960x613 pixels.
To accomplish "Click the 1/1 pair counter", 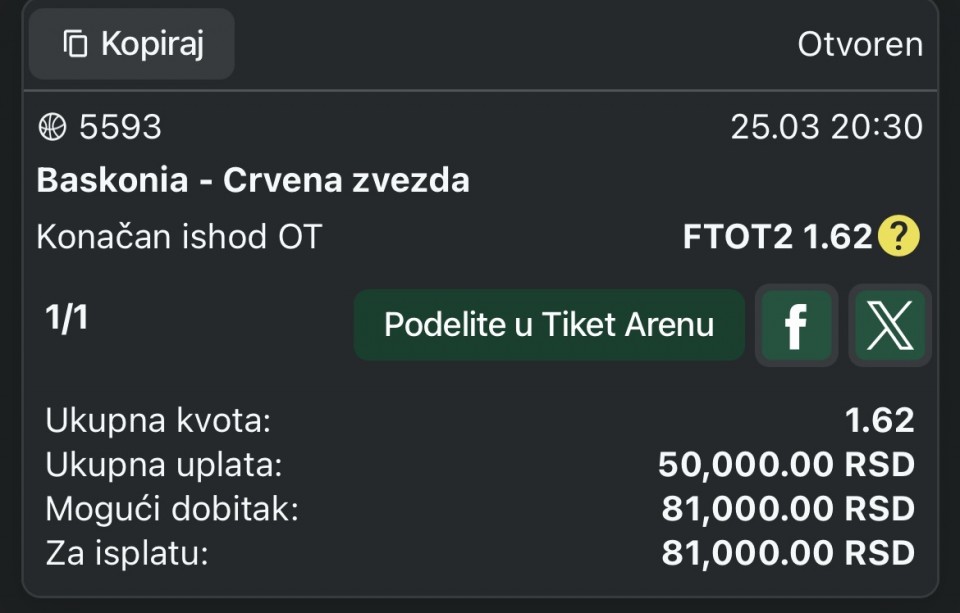I will (x=67, y=317).
